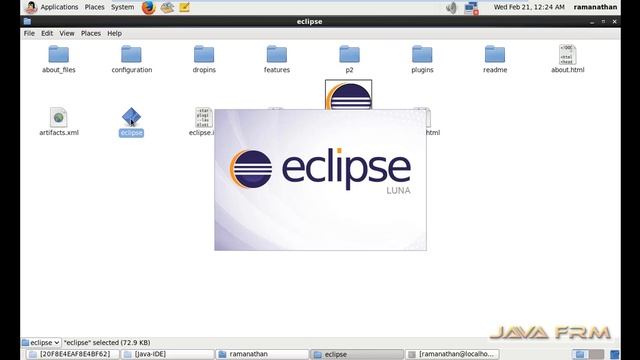
Task: Select the eclipse.ini file icon
Action: (x=204, y=118)
